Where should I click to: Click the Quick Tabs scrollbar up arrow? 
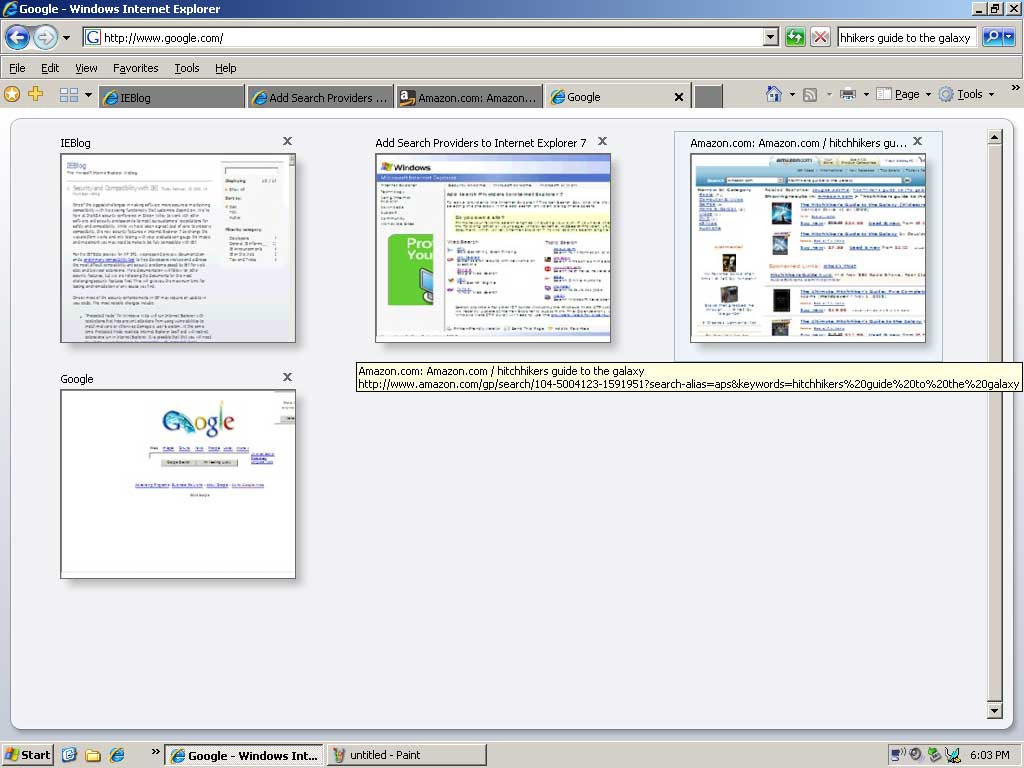point(995,137)
